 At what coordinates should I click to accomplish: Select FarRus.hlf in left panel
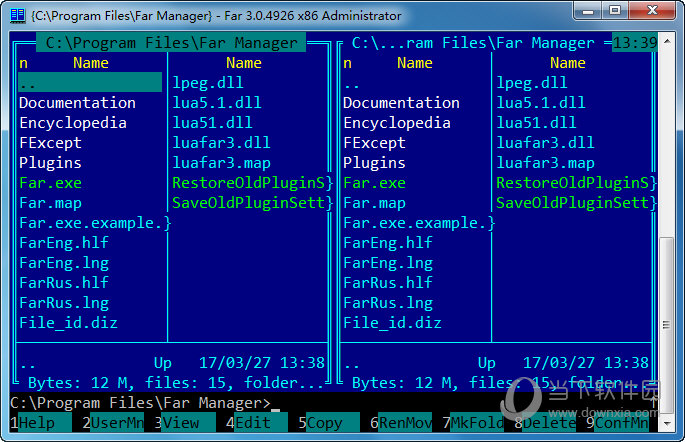[x=64, y=283]
